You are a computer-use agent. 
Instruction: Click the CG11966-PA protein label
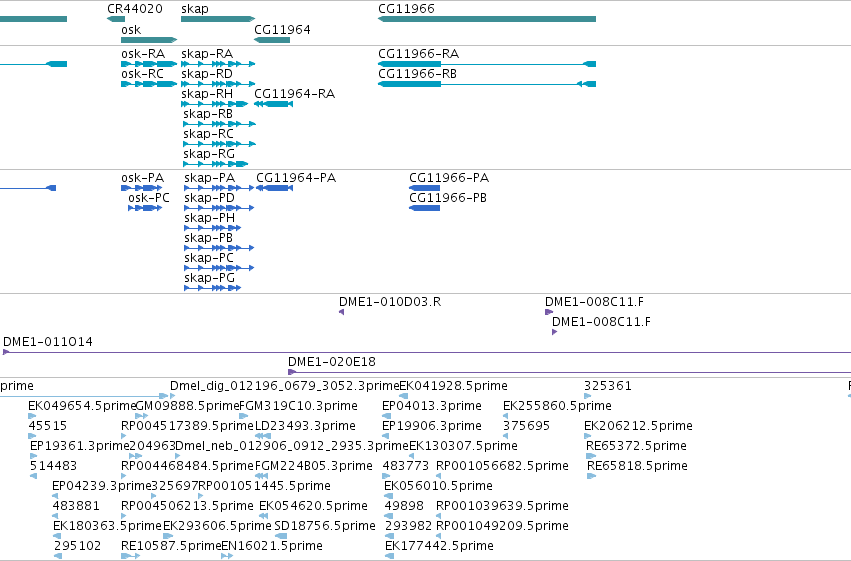click(449, 178)
